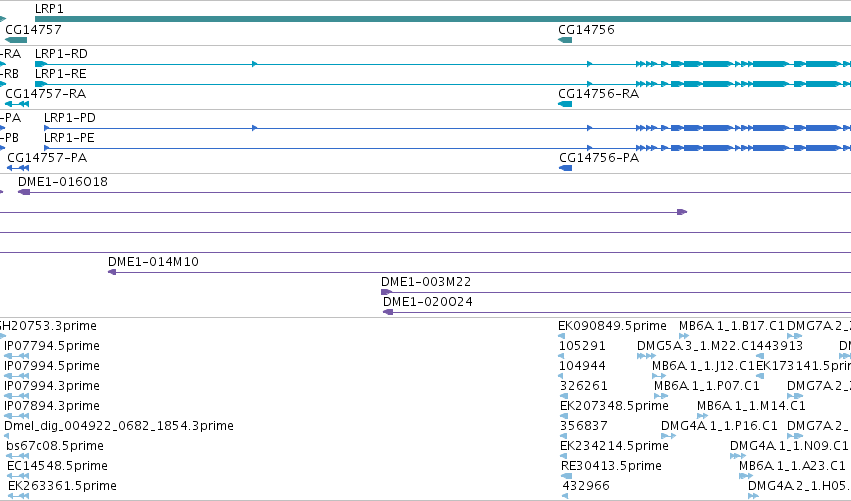The width and height of the screenshot is (851, 501).
Task: Click the CG14756 gene glyph bar
Action: (x=565, y=40)
